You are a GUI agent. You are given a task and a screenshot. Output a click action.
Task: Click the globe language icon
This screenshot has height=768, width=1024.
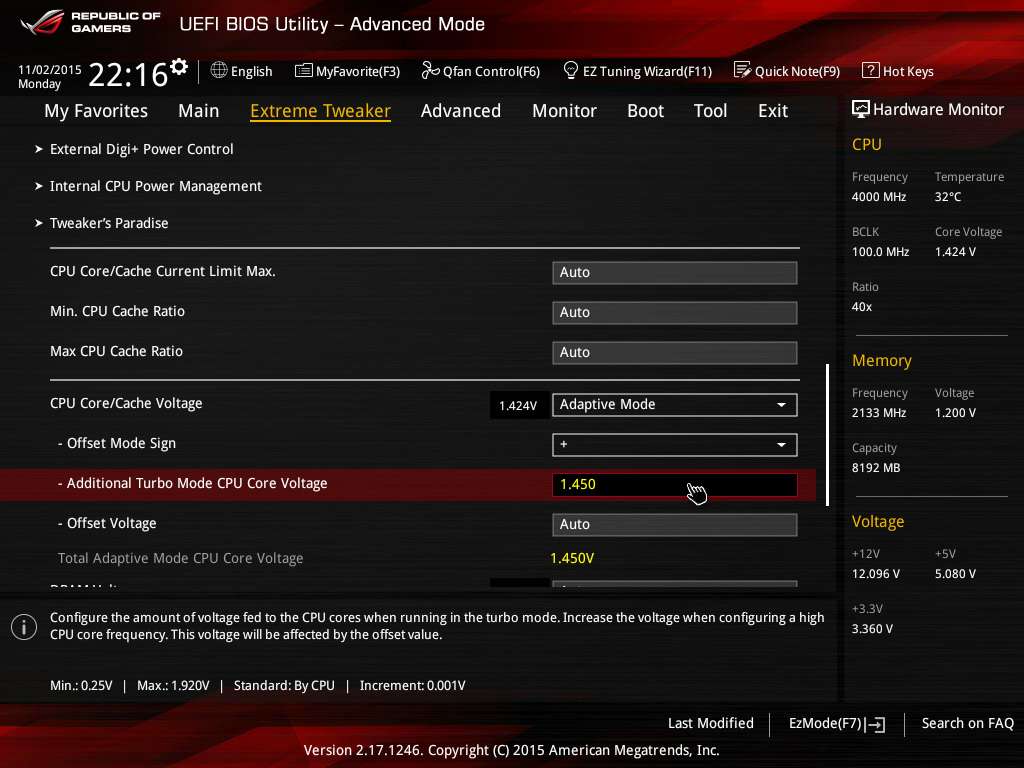point(219,71)
